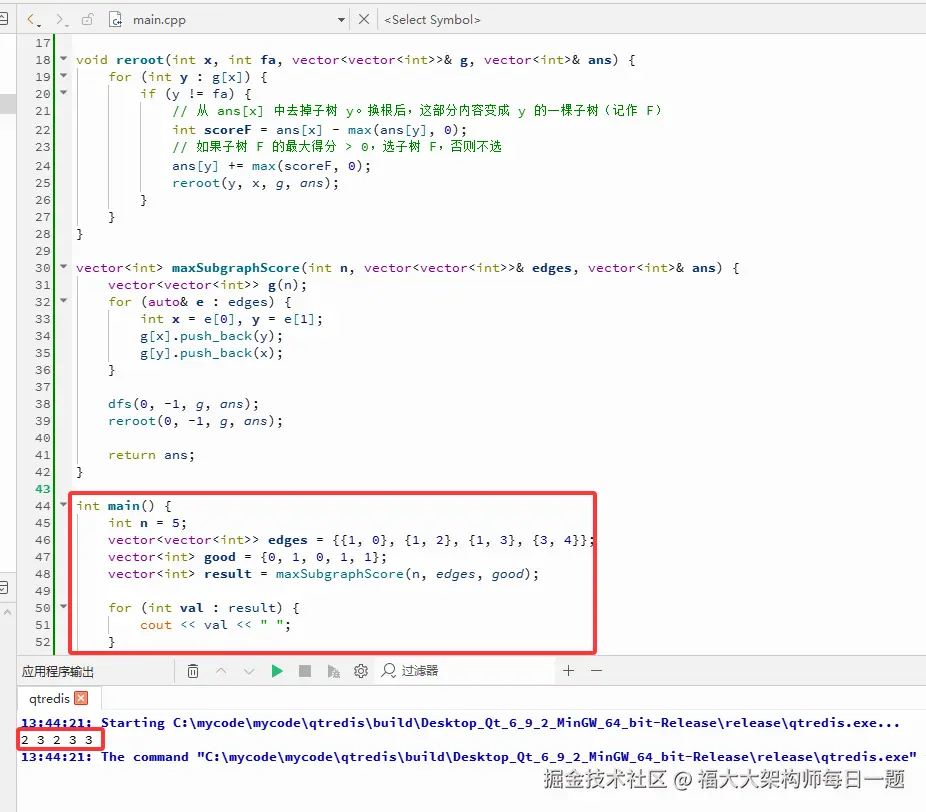Clear the application output with trash icon
The width and height of the screenshot is (926, 812).
pos(193,671)
